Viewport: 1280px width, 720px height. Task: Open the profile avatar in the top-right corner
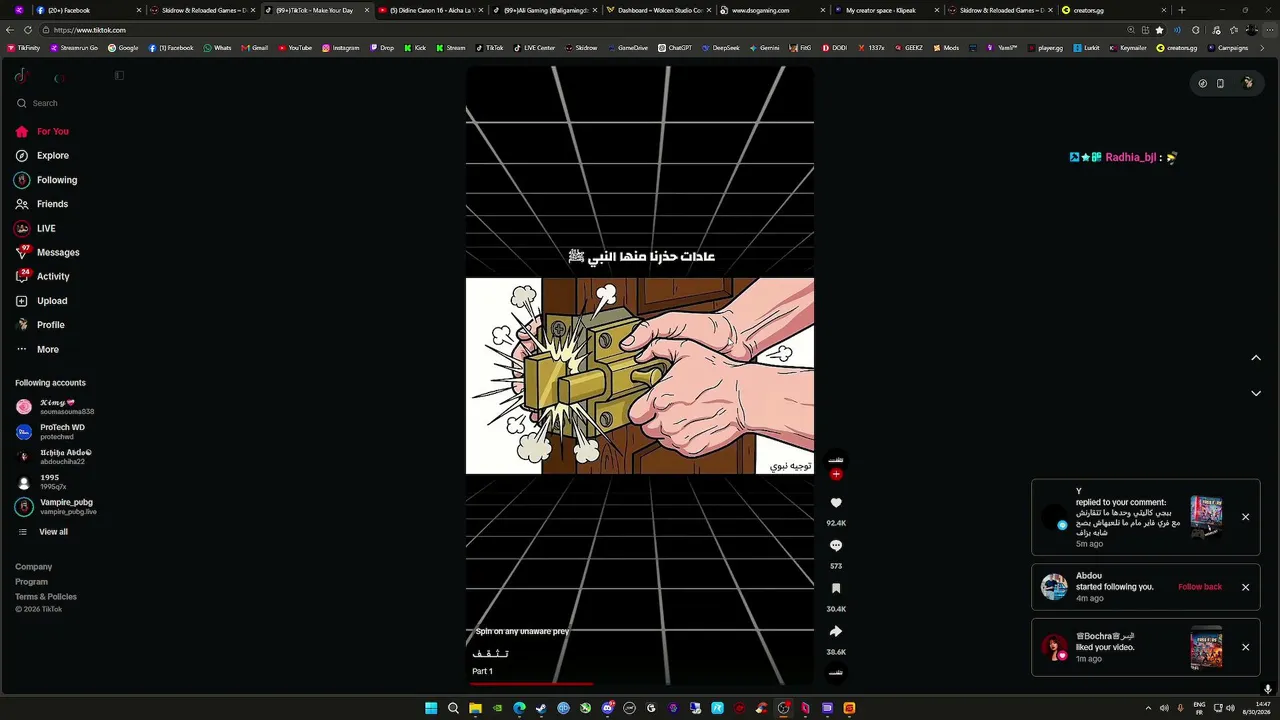click(x=1247, y=83)
